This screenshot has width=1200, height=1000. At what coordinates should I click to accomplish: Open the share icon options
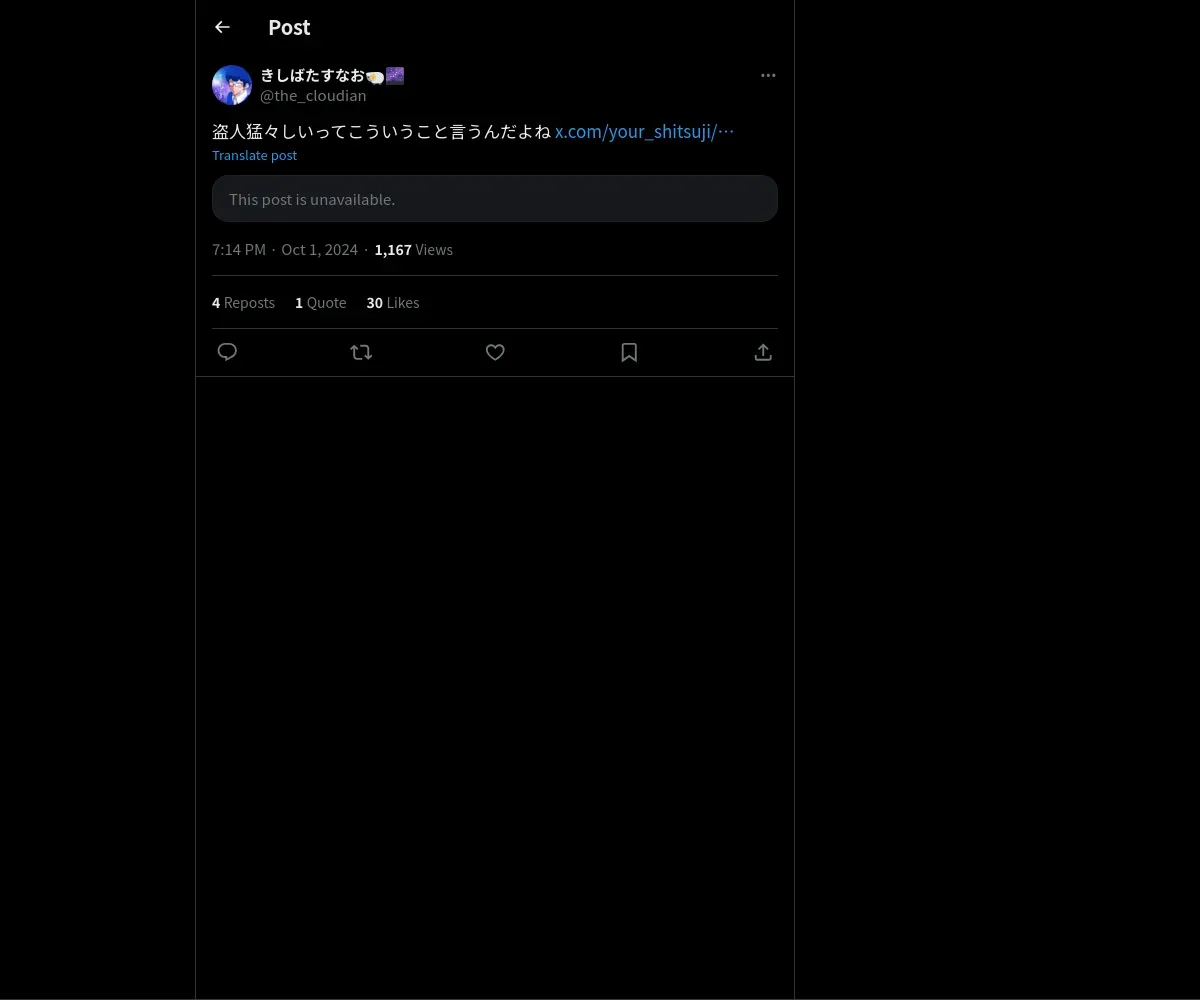763,352
